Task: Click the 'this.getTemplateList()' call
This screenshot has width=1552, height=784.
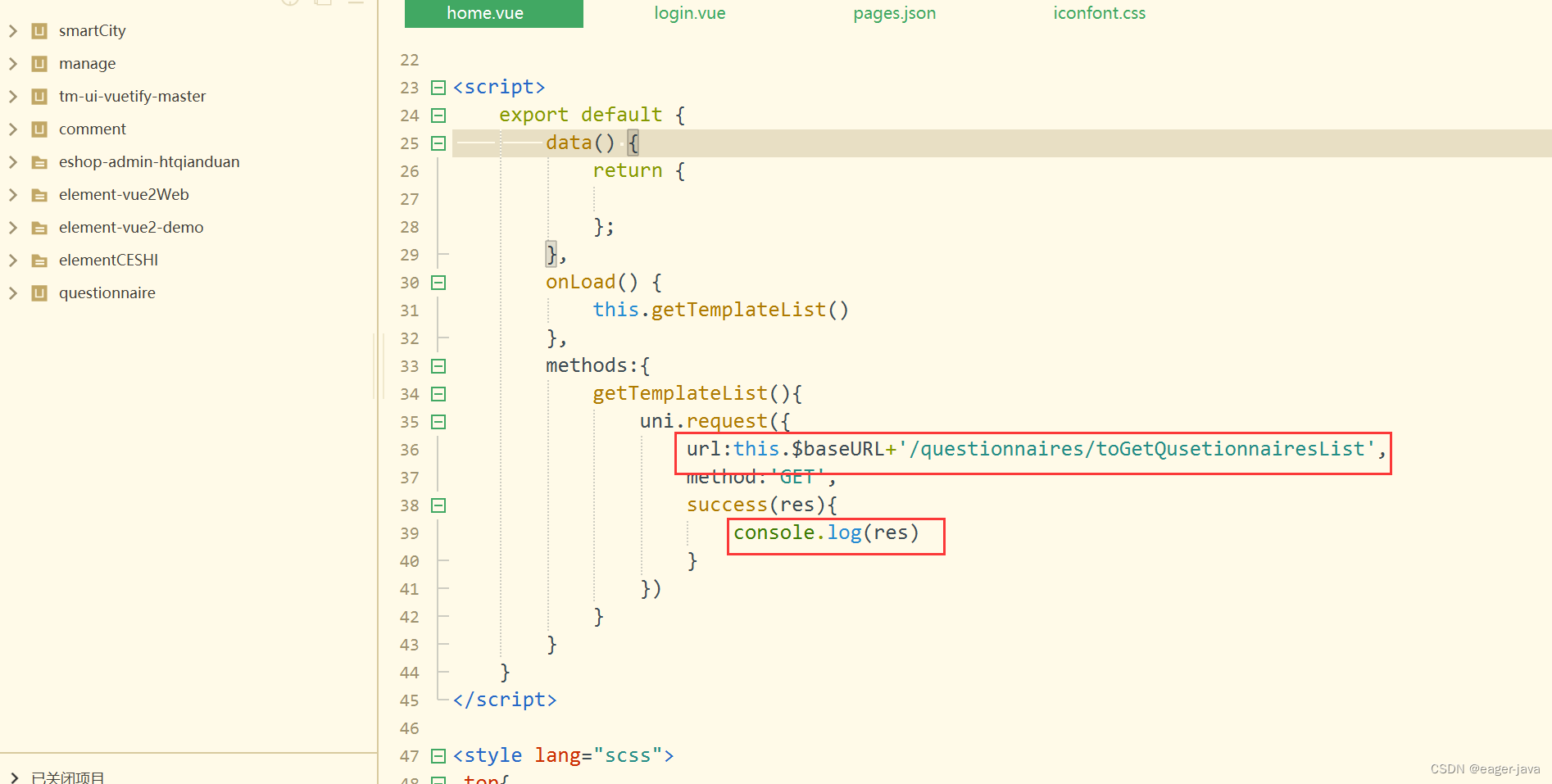Action: pos(721,310)
